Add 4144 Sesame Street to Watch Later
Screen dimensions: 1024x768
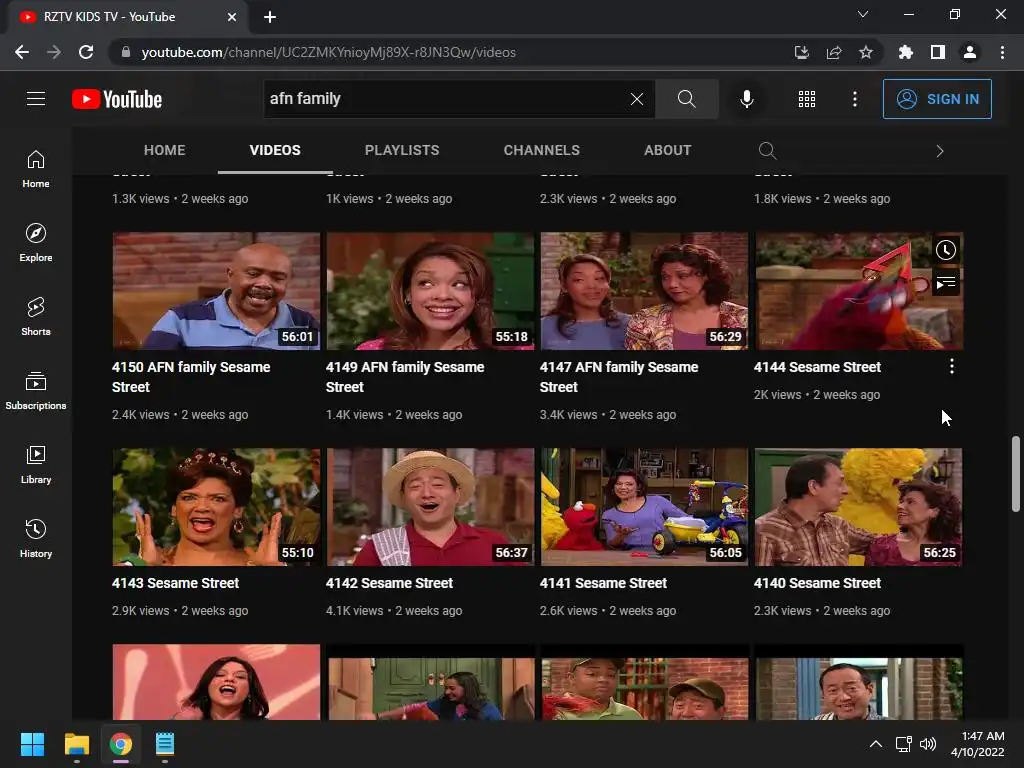point(946,249)
